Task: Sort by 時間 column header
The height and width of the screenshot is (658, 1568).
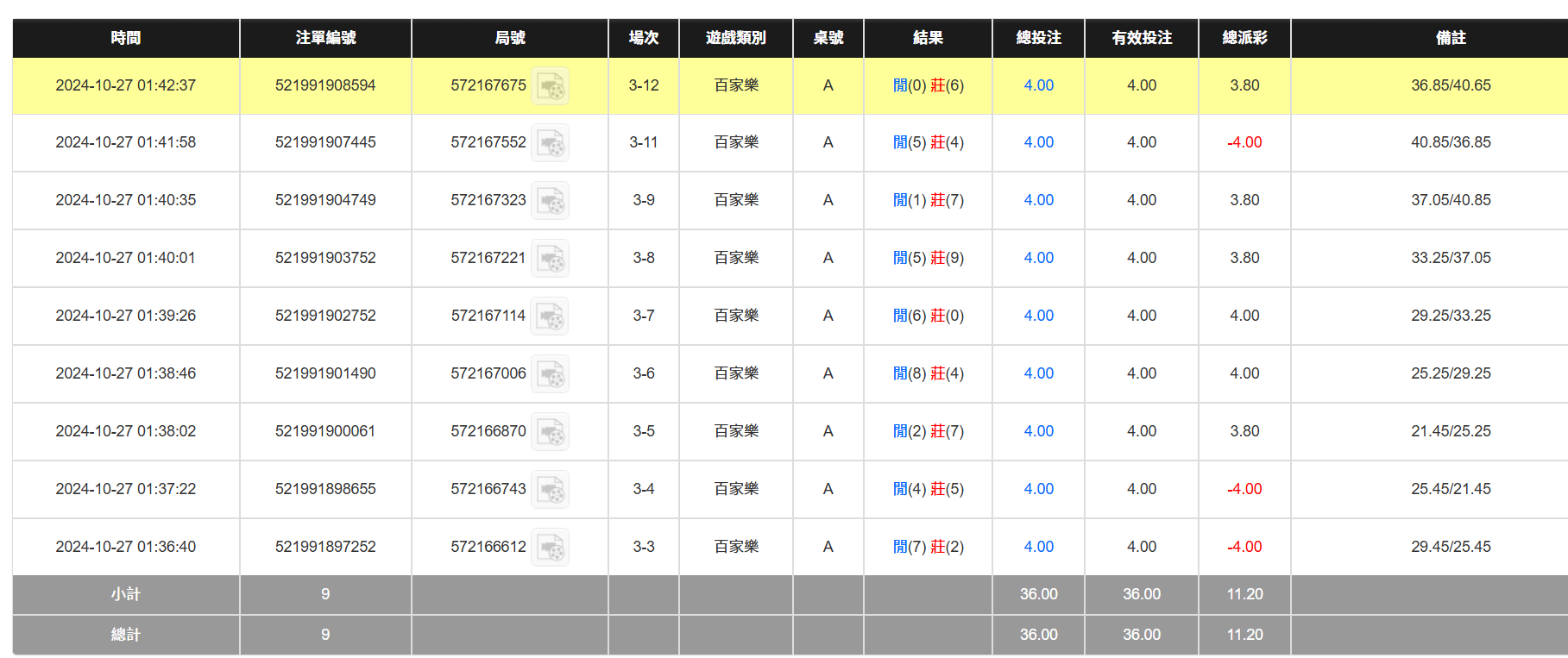Action: [126, 38]
